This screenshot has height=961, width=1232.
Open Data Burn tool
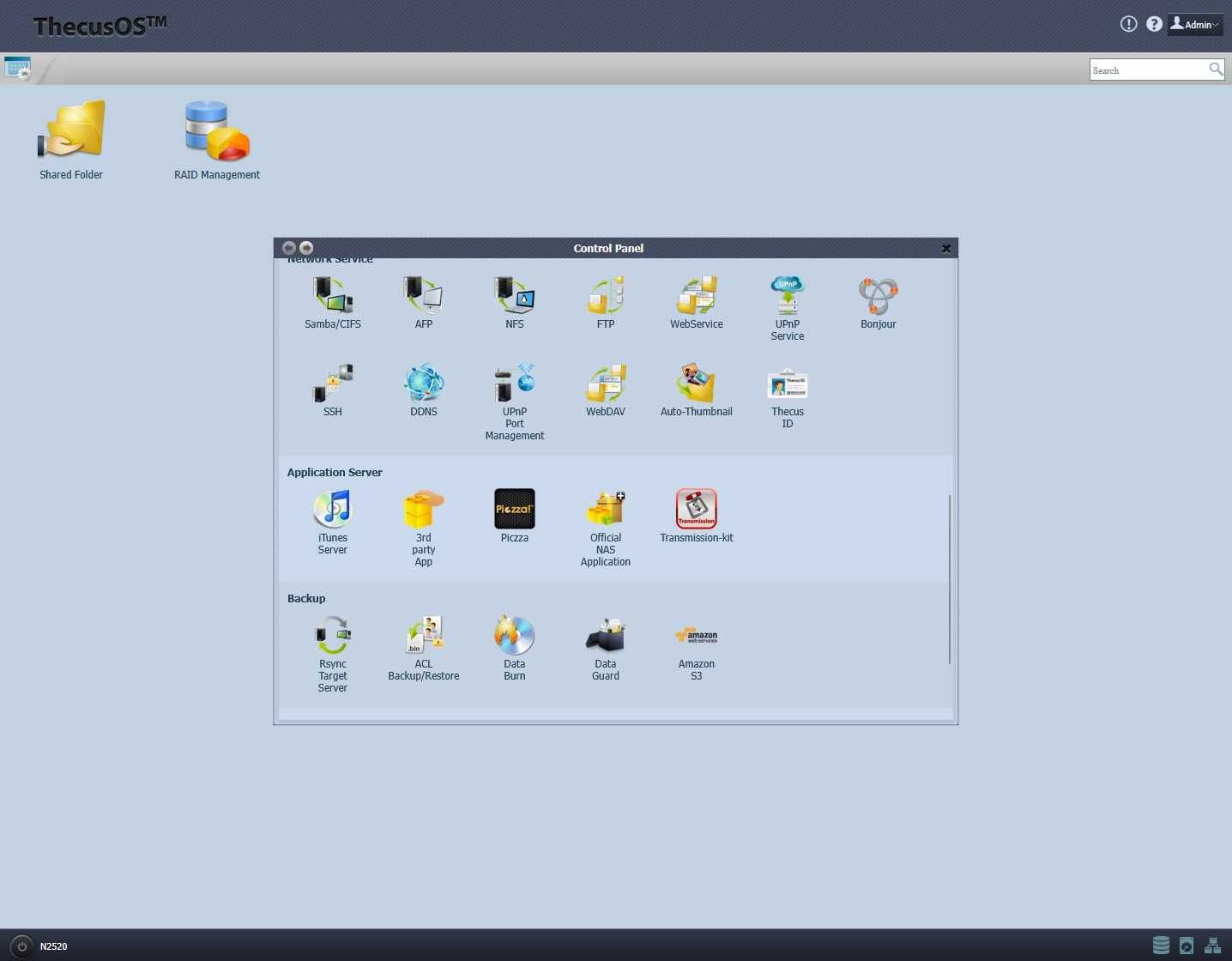(515, 648)
